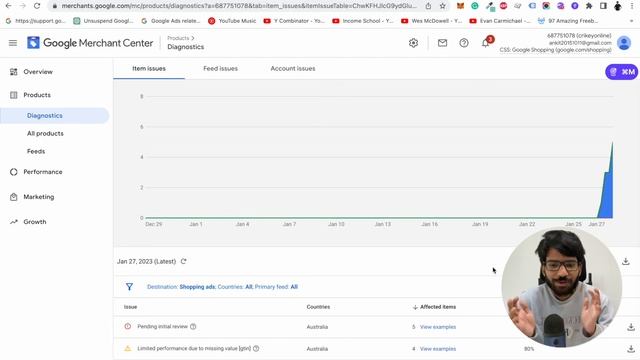Viewport: 640px width, 360px height.
Task: Click the Pending initial review issue text
Action: point(162,327)
